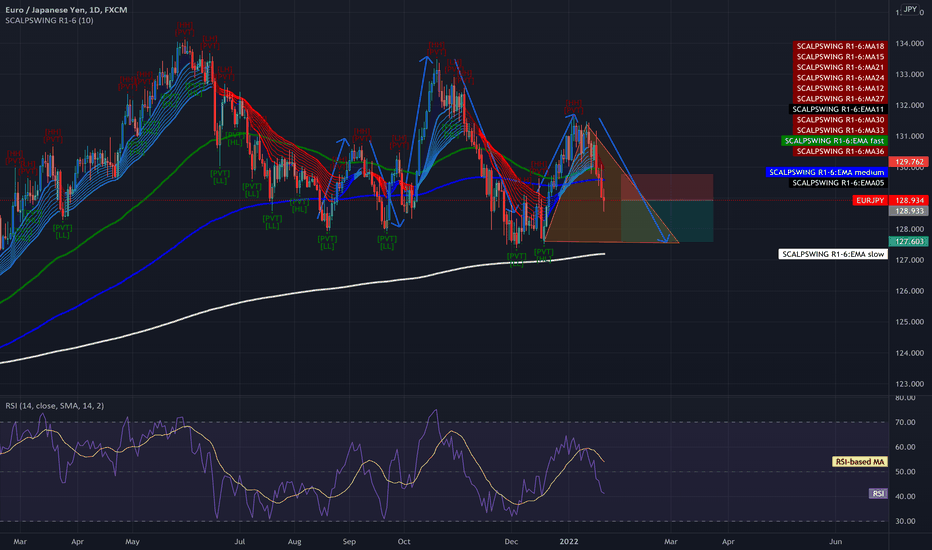
Task: Select the SCALPSWING R1-6:MA30 label
Action: [840, 120]
